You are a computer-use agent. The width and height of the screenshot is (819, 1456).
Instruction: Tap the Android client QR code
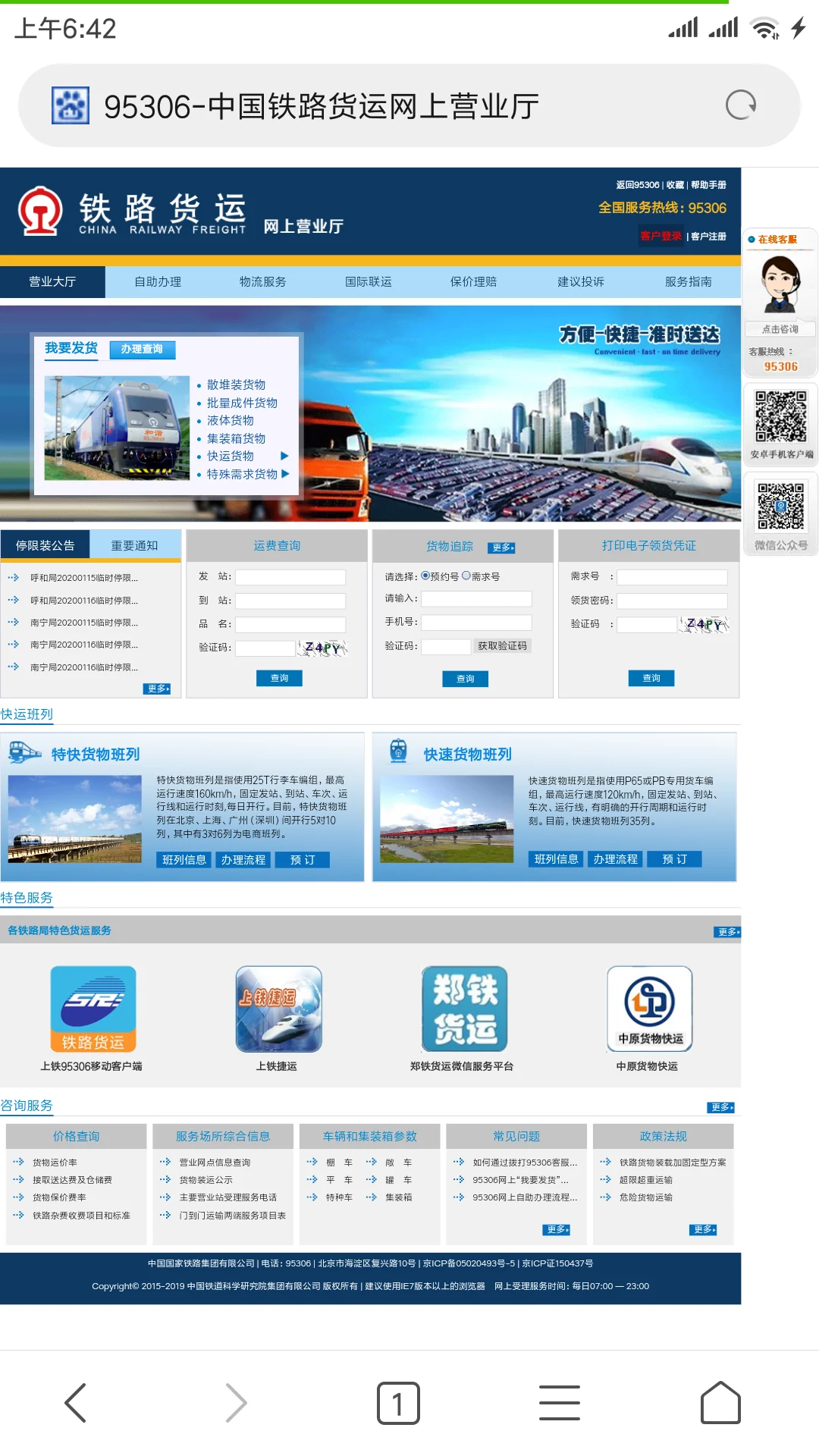point(780,416)
